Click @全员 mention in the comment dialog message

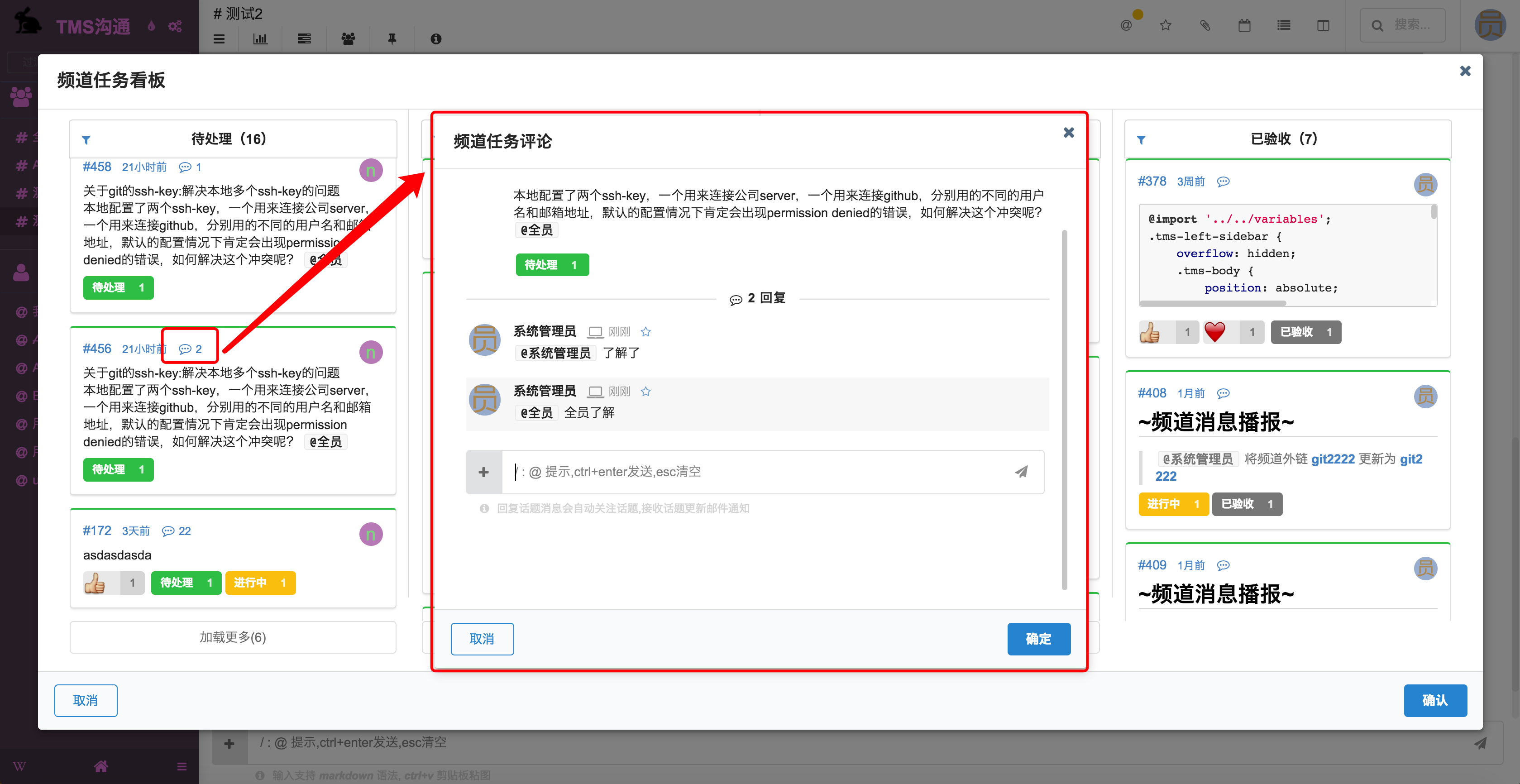(x=536, y=230)
